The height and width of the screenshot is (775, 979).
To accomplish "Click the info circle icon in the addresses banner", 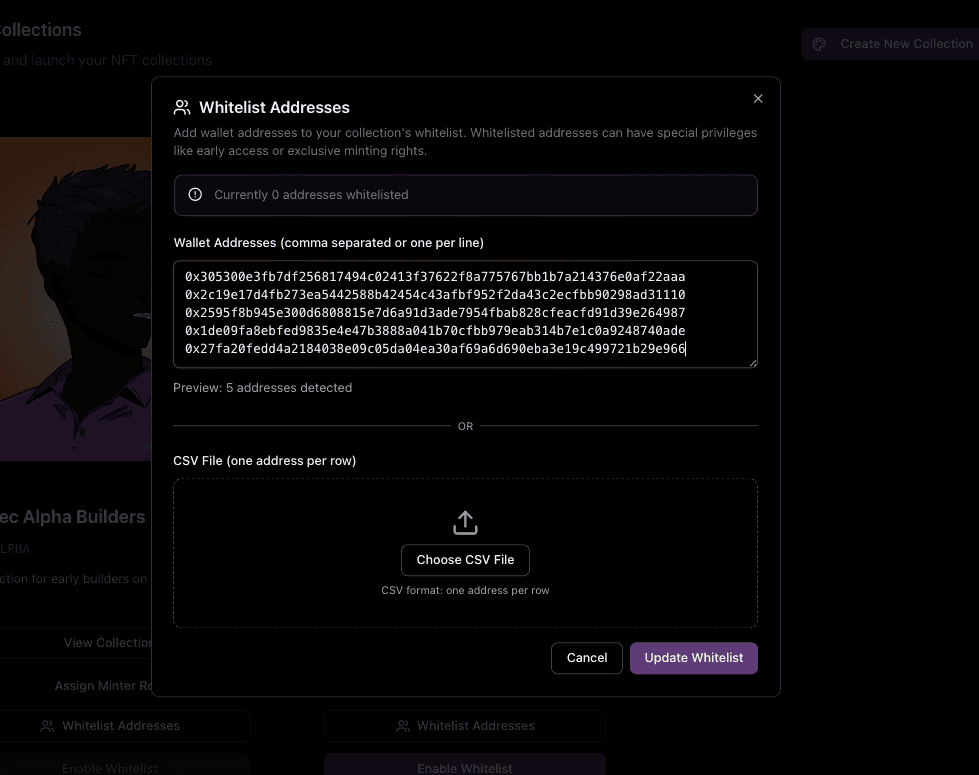I will (x=195, y=195).
